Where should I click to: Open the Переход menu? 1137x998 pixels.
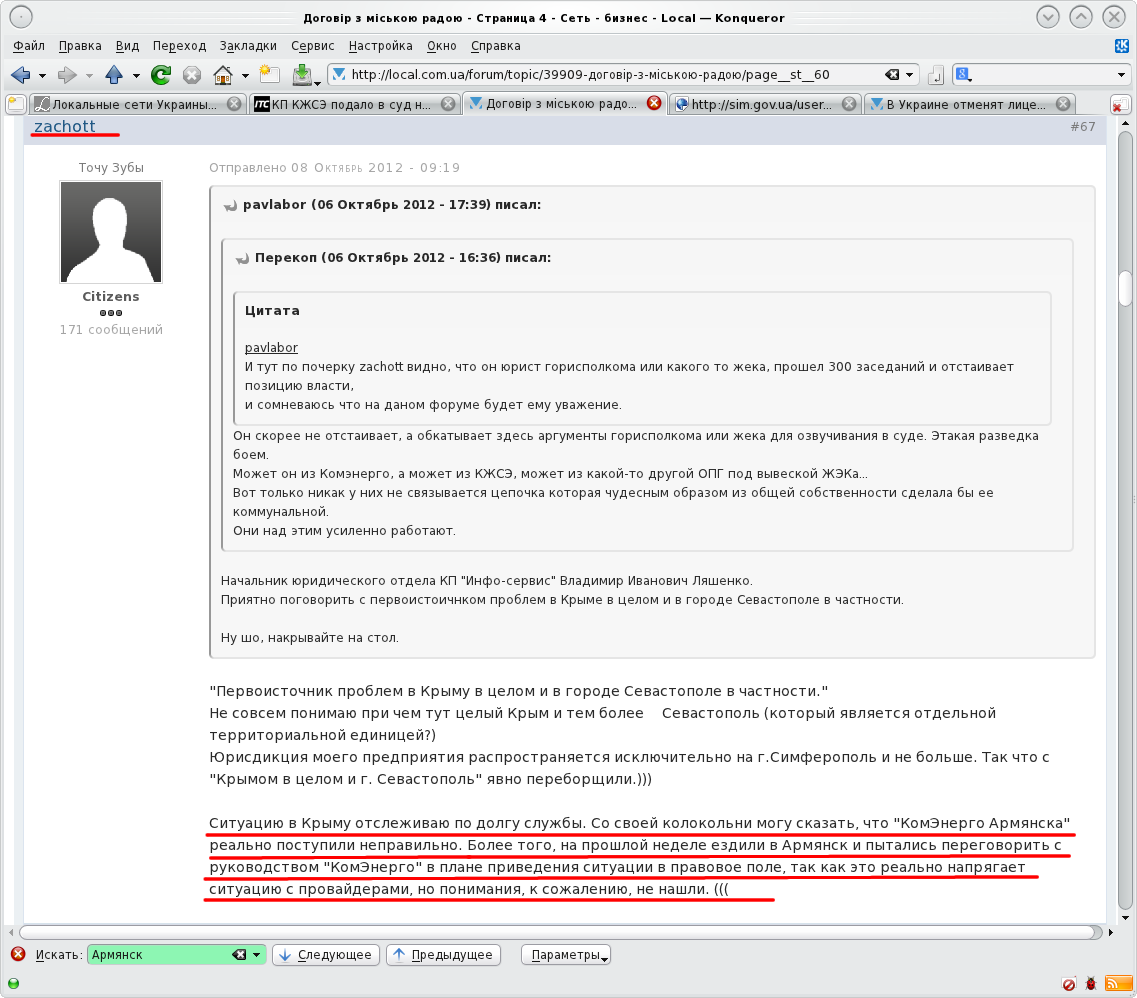point(179,46)
